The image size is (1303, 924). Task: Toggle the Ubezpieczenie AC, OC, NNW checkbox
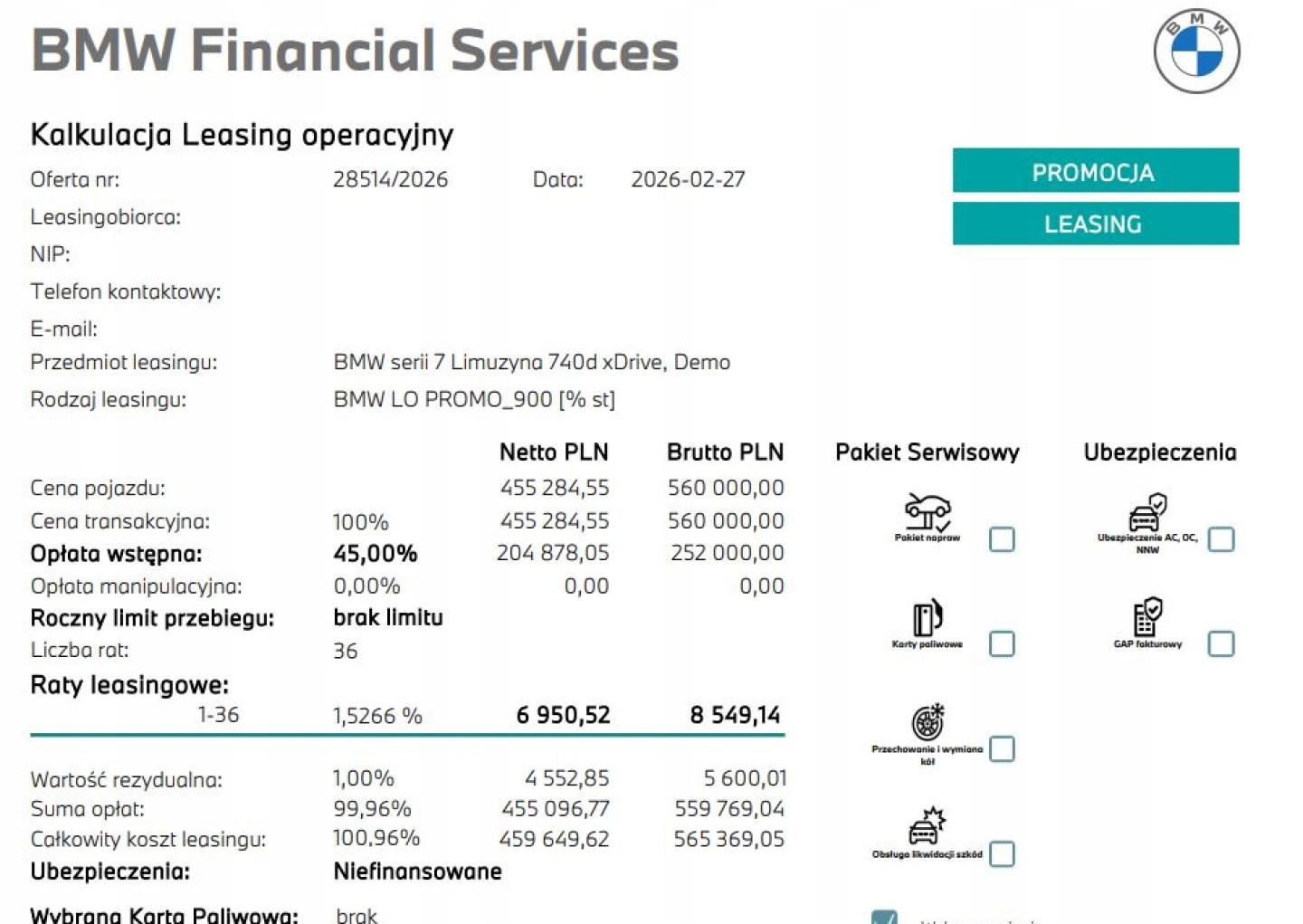pyautogui.click(x=1221, y=539)
